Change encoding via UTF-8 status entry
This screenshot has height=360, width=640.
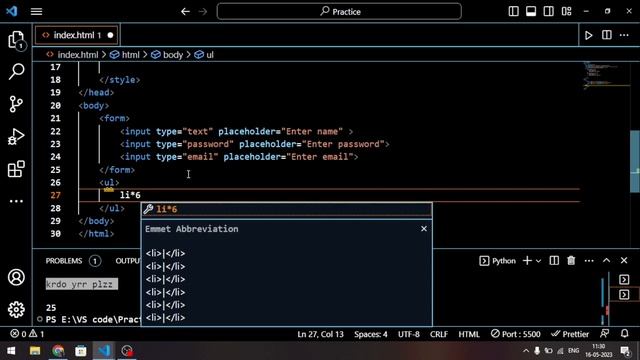point(409,334)
